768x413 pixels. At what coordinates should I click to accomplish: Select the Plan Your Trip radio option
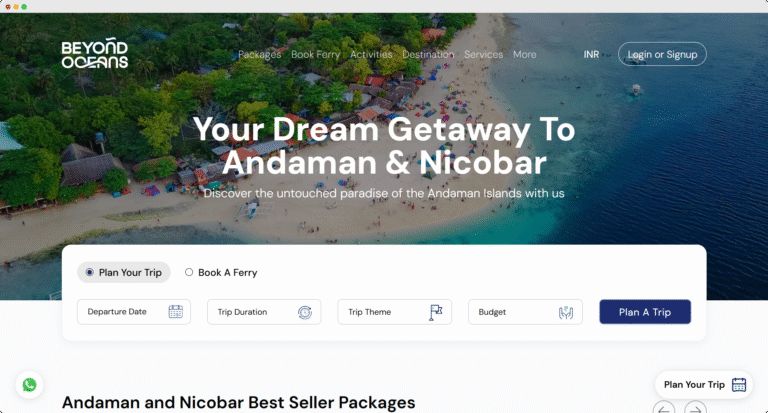[x=124, y=272]
